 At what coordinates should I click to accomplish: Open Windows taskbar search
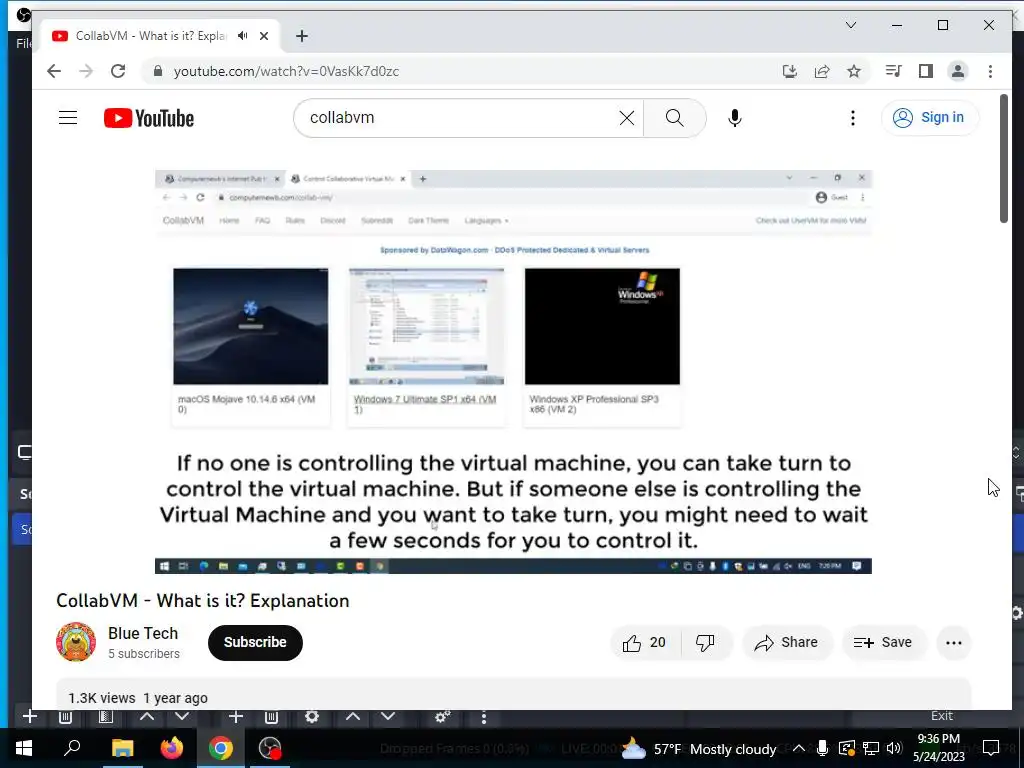point(72,748)
